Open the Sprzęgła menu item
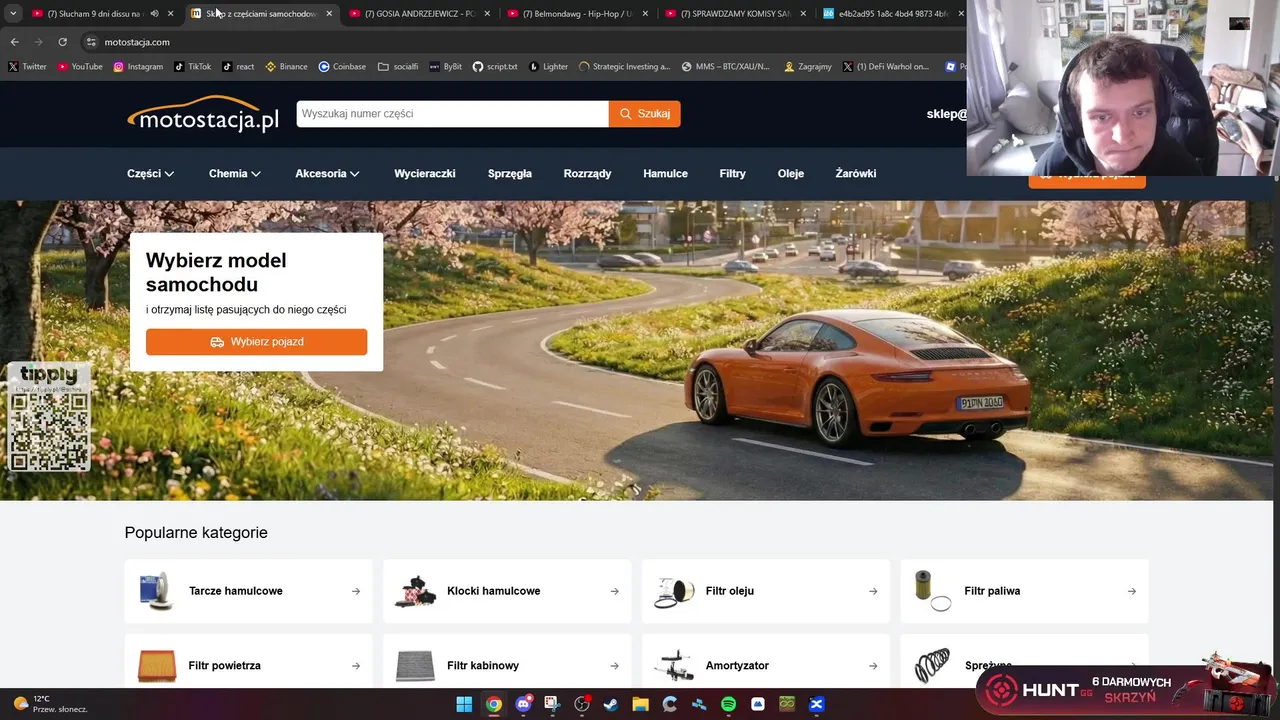The image size is (1280, 720). [x=510, y=174]
